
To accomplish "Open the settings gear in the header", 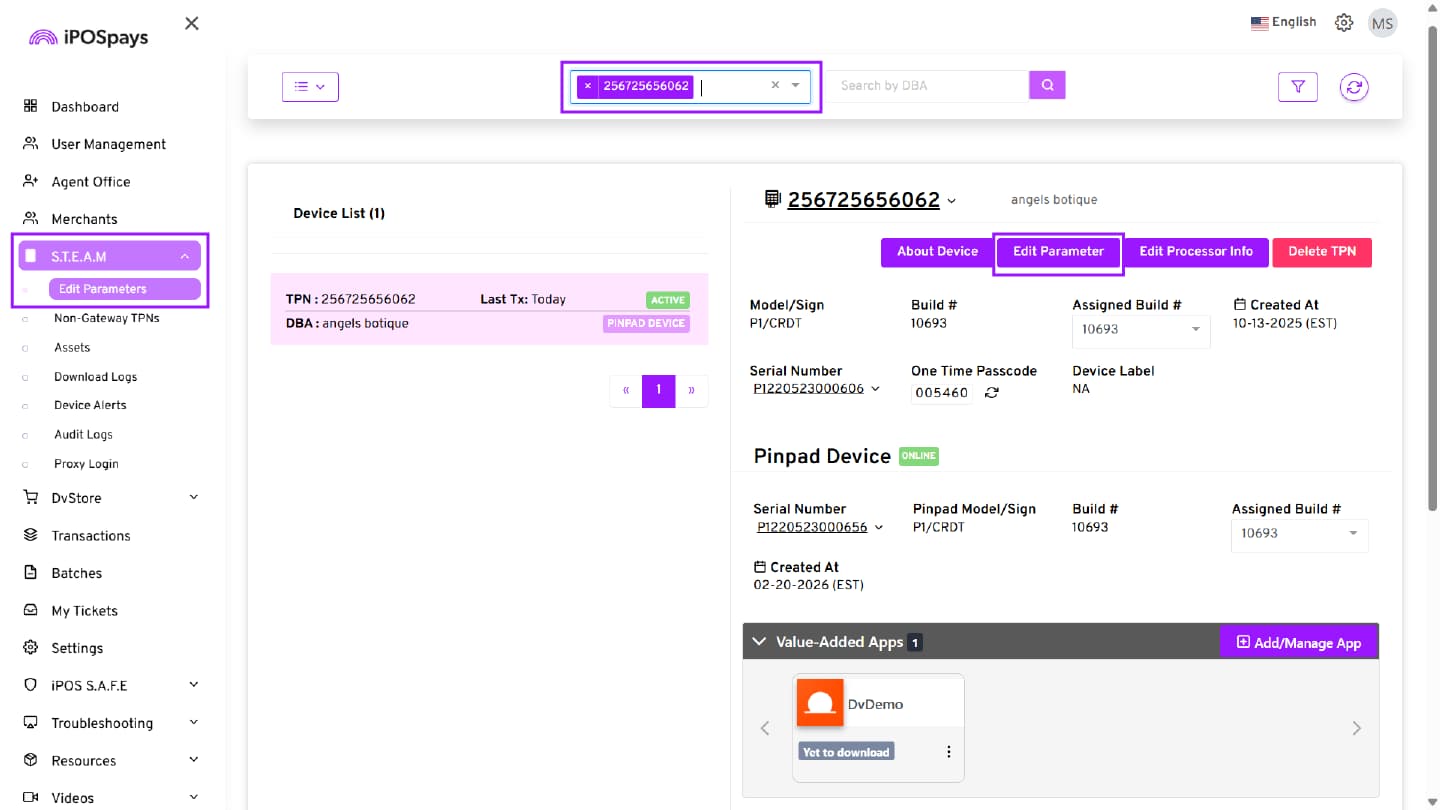I will (x=1344, y=23).
